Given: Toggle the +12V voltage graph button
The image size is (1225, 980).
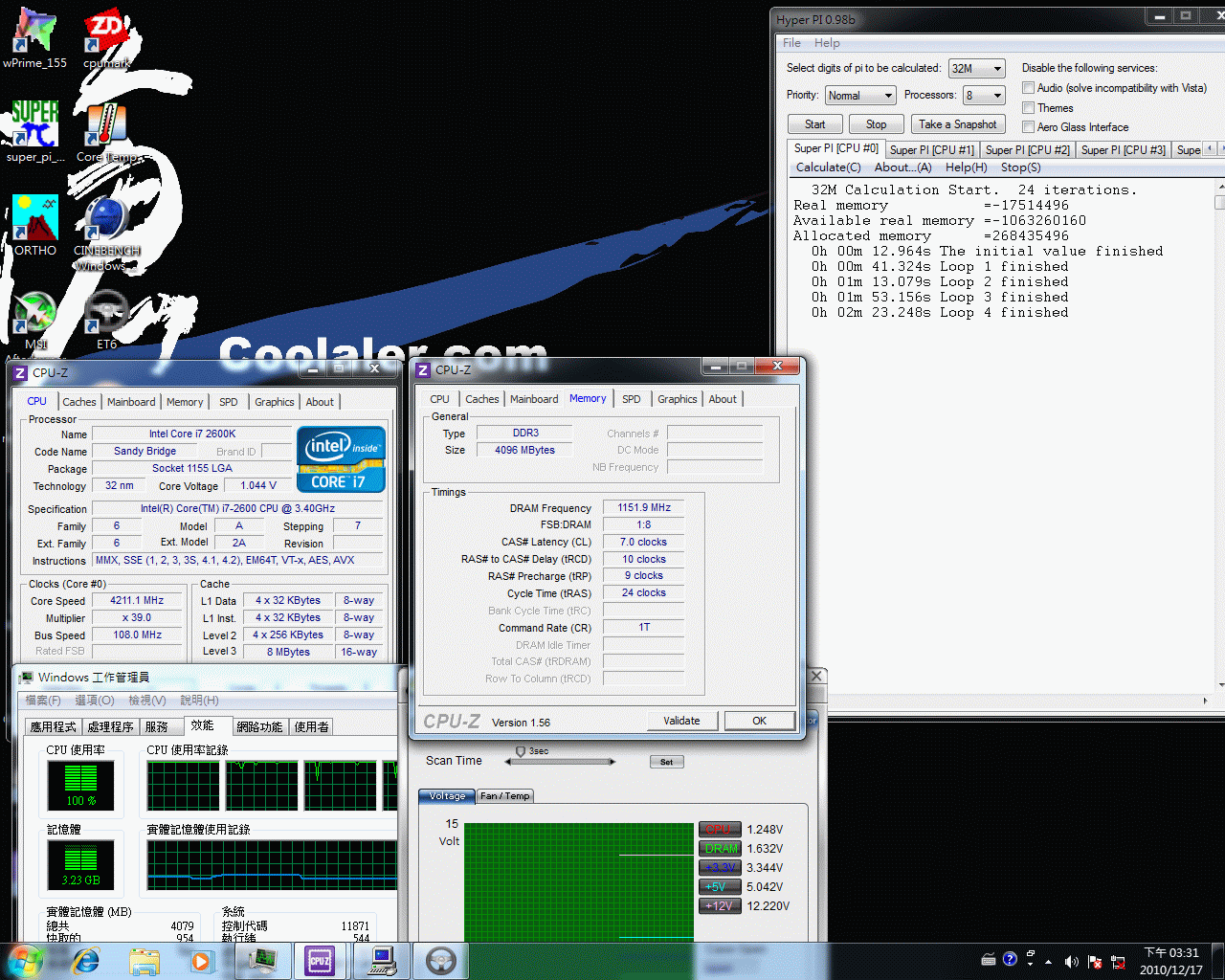Looking at the screenshot, I should pos(720,906).
